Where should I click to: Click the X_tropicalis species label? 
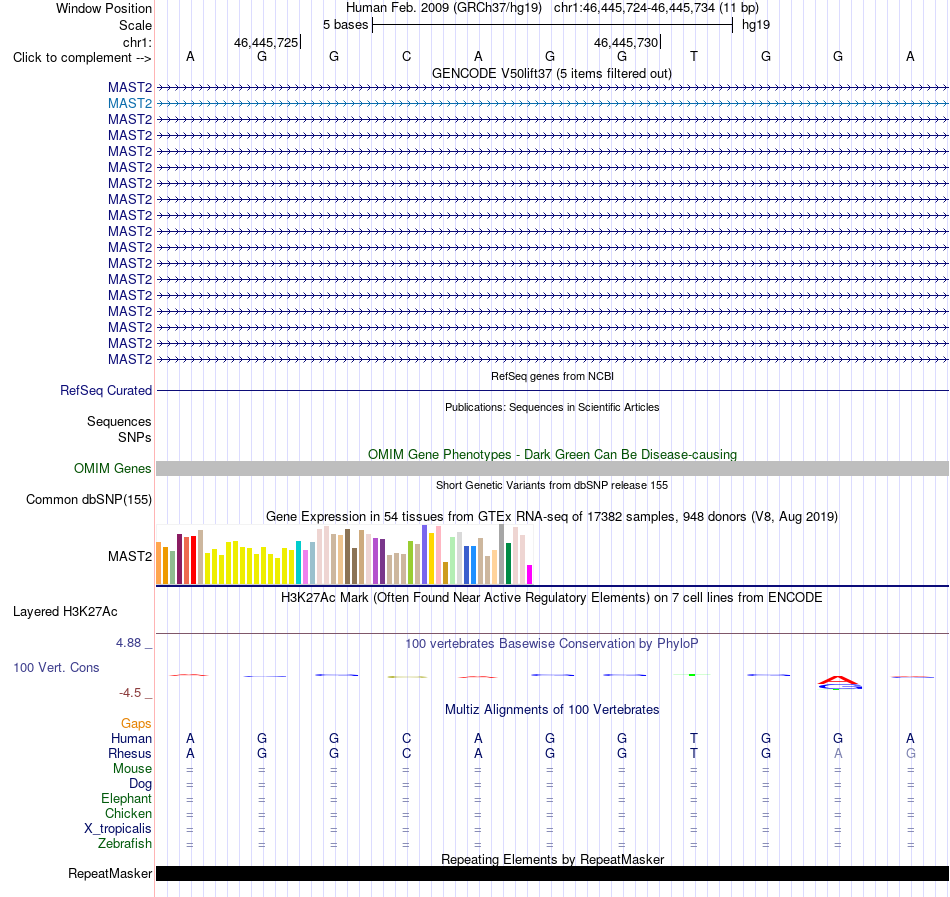pyautogui.click(x=118, y=829)
